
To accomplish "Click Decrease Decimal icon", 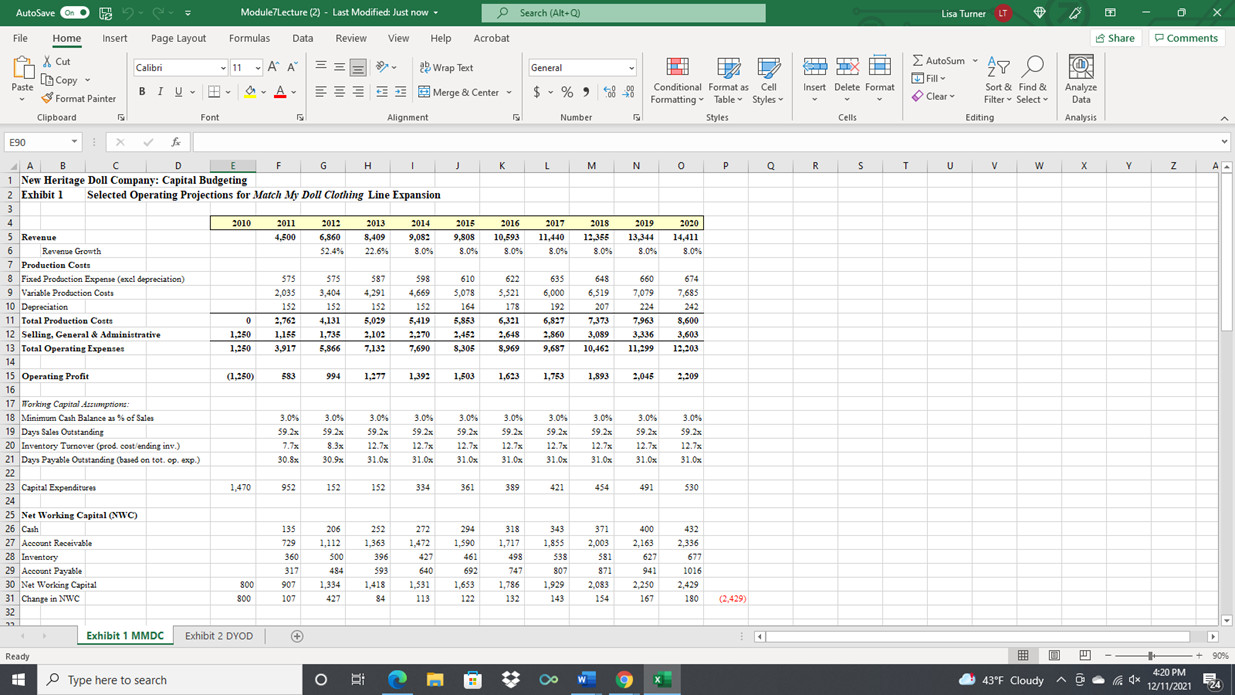I will coord(629,92).
